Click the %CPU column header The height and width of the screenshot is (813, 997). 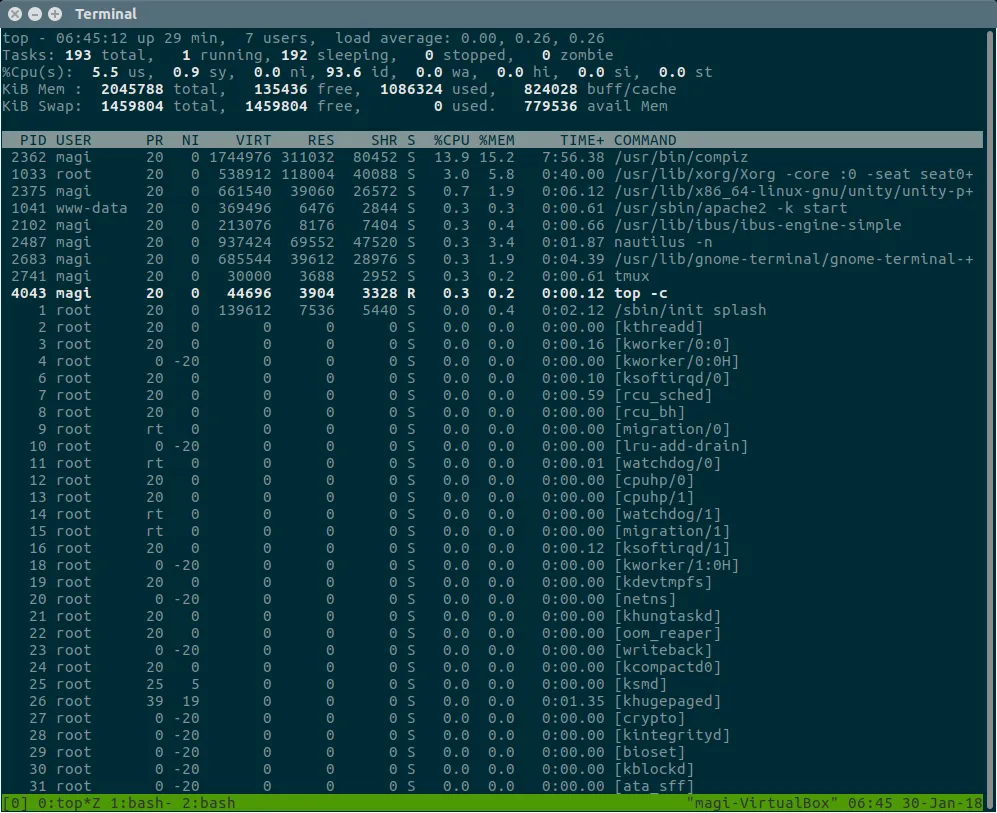[x=450, y=140]
